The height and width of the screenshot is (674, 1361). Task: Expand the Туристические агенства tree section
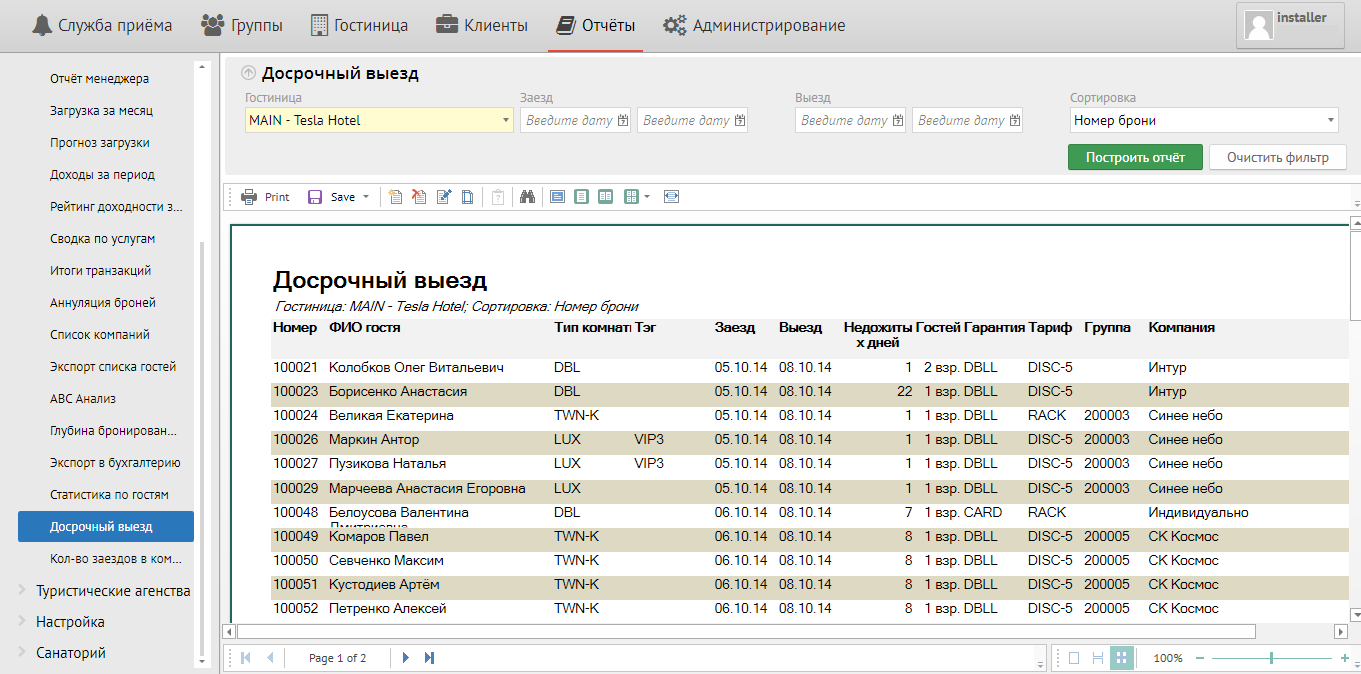click(x=23, y=590)
